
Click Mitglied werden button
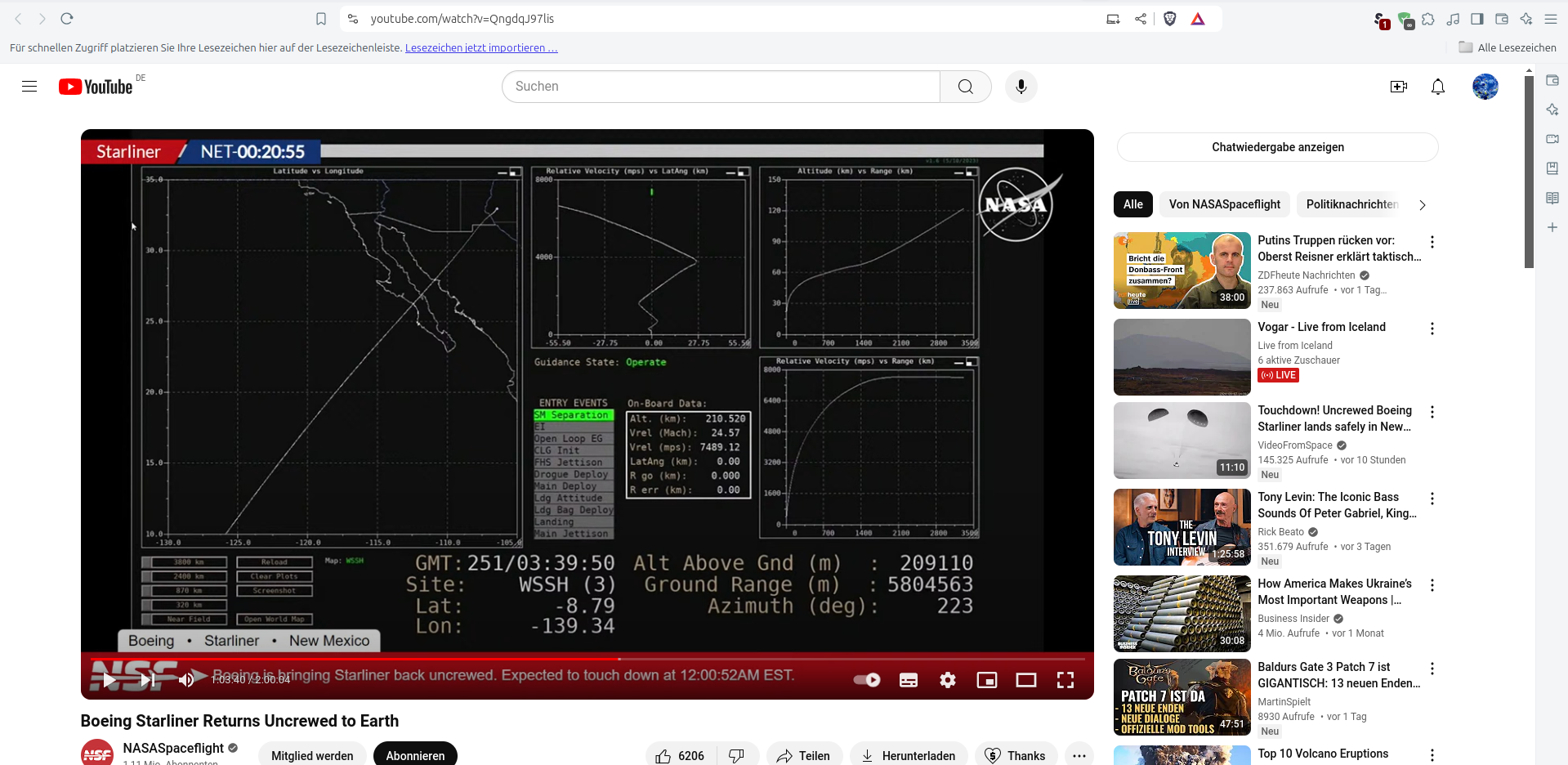click(x=312, y=756)
